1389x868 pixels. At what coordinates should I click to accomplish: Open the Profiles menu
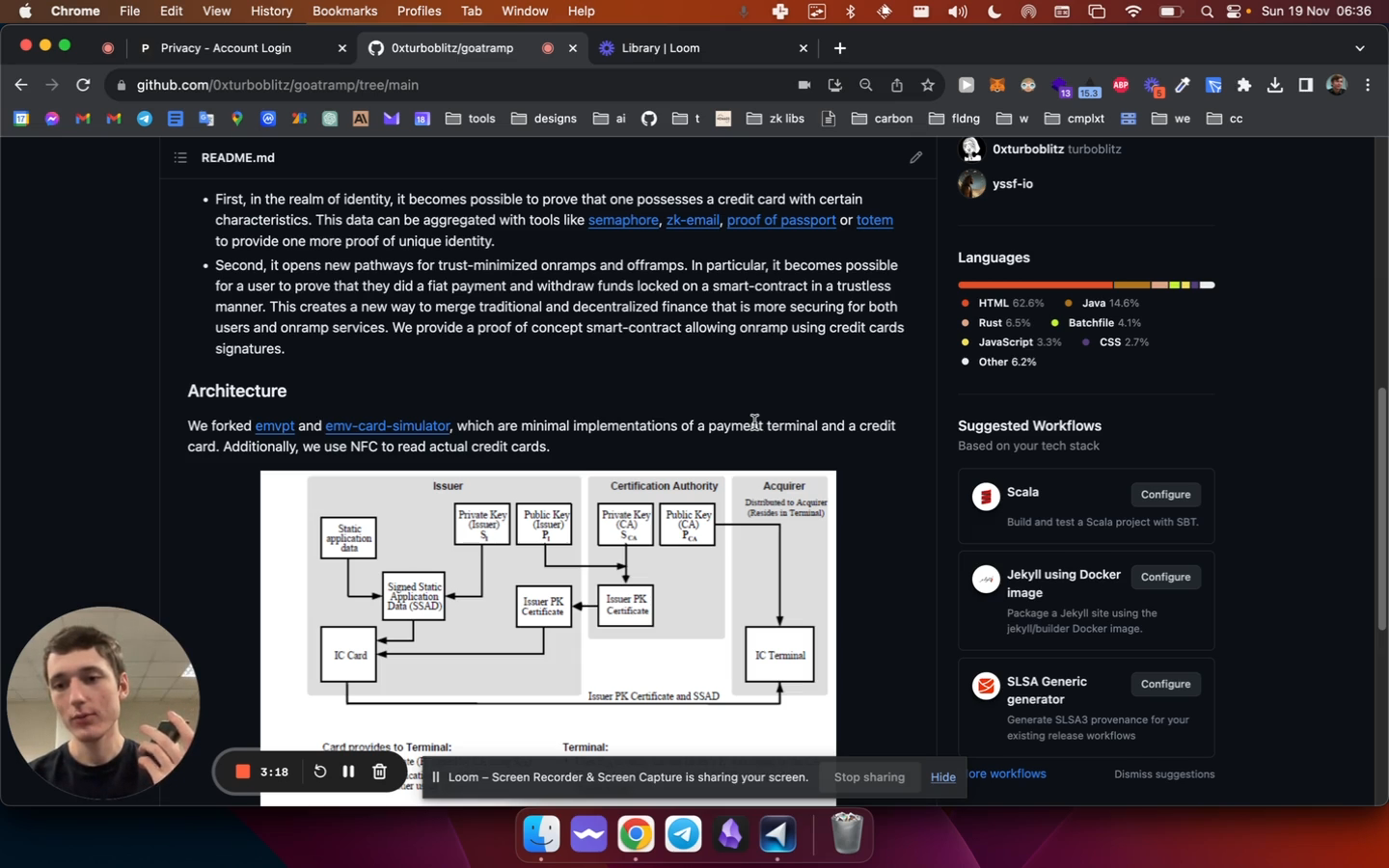coord(419,11)
